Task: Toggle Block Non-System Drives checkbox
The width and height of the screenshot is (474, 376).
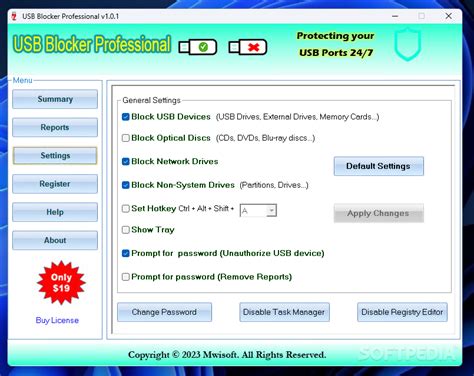Action: pos(126,185)
